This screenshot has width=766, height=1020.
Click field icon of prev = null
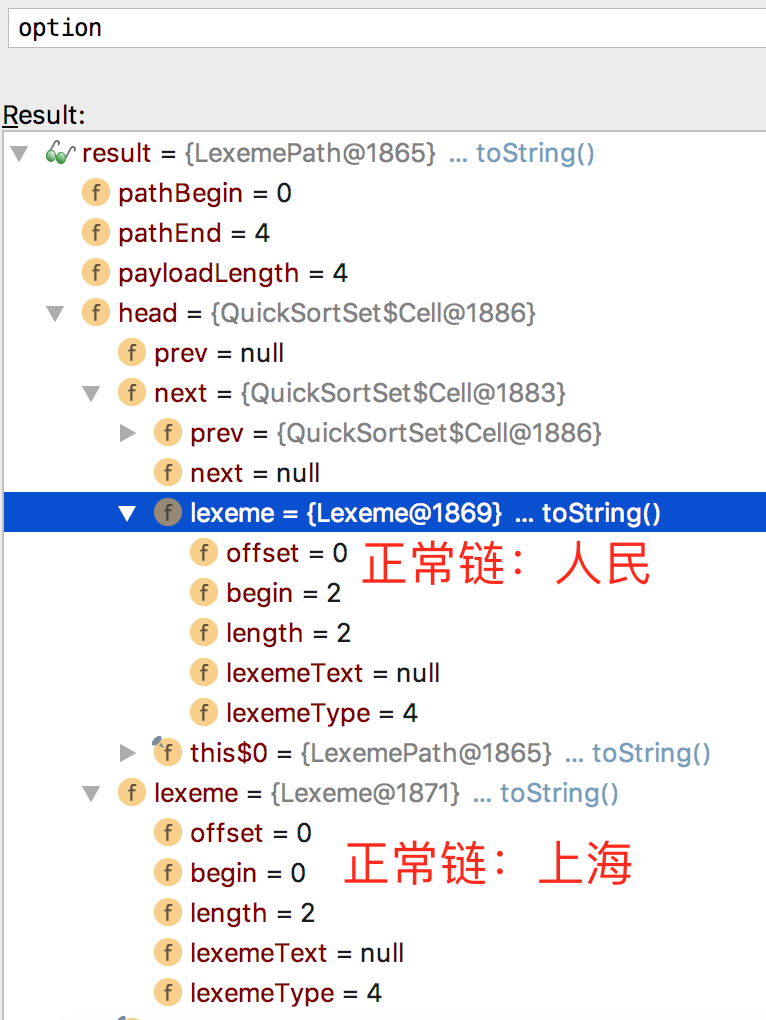(x=132, y=353)
